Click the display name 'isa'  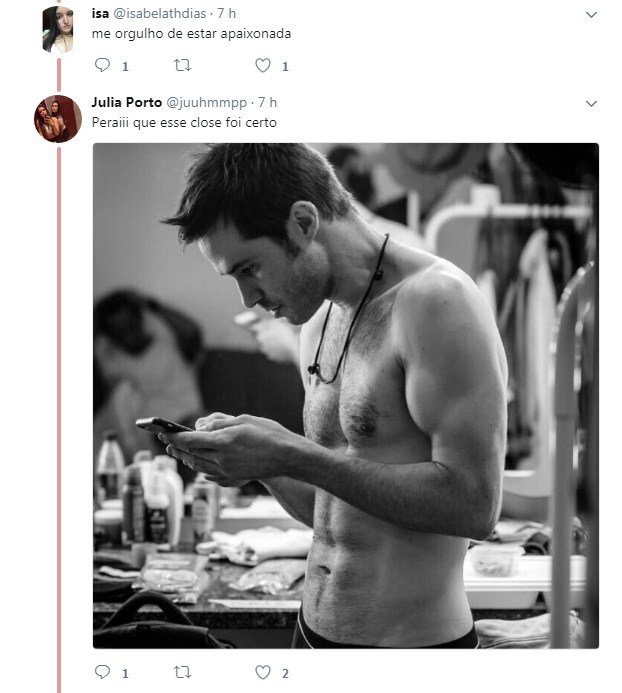pyautogui.click(x=99, y=14)
